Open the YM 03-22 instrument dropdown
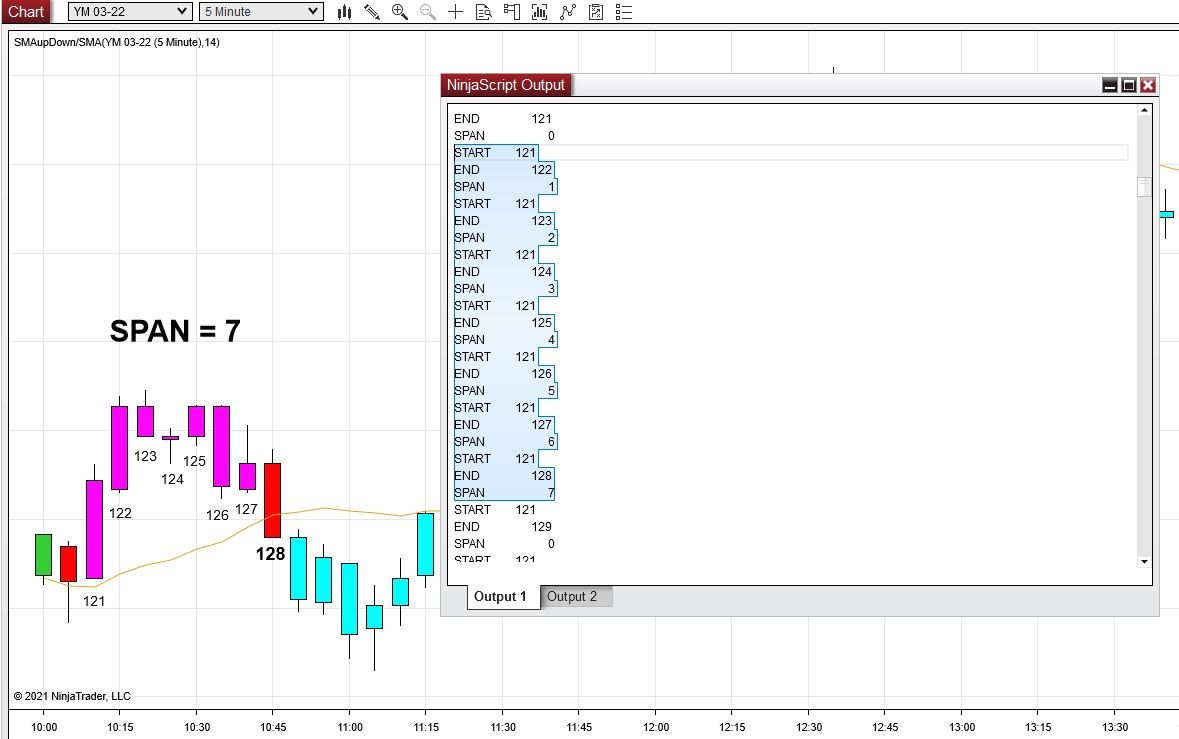The height and width of the screenshot is (739, 1179). point(130,11)
